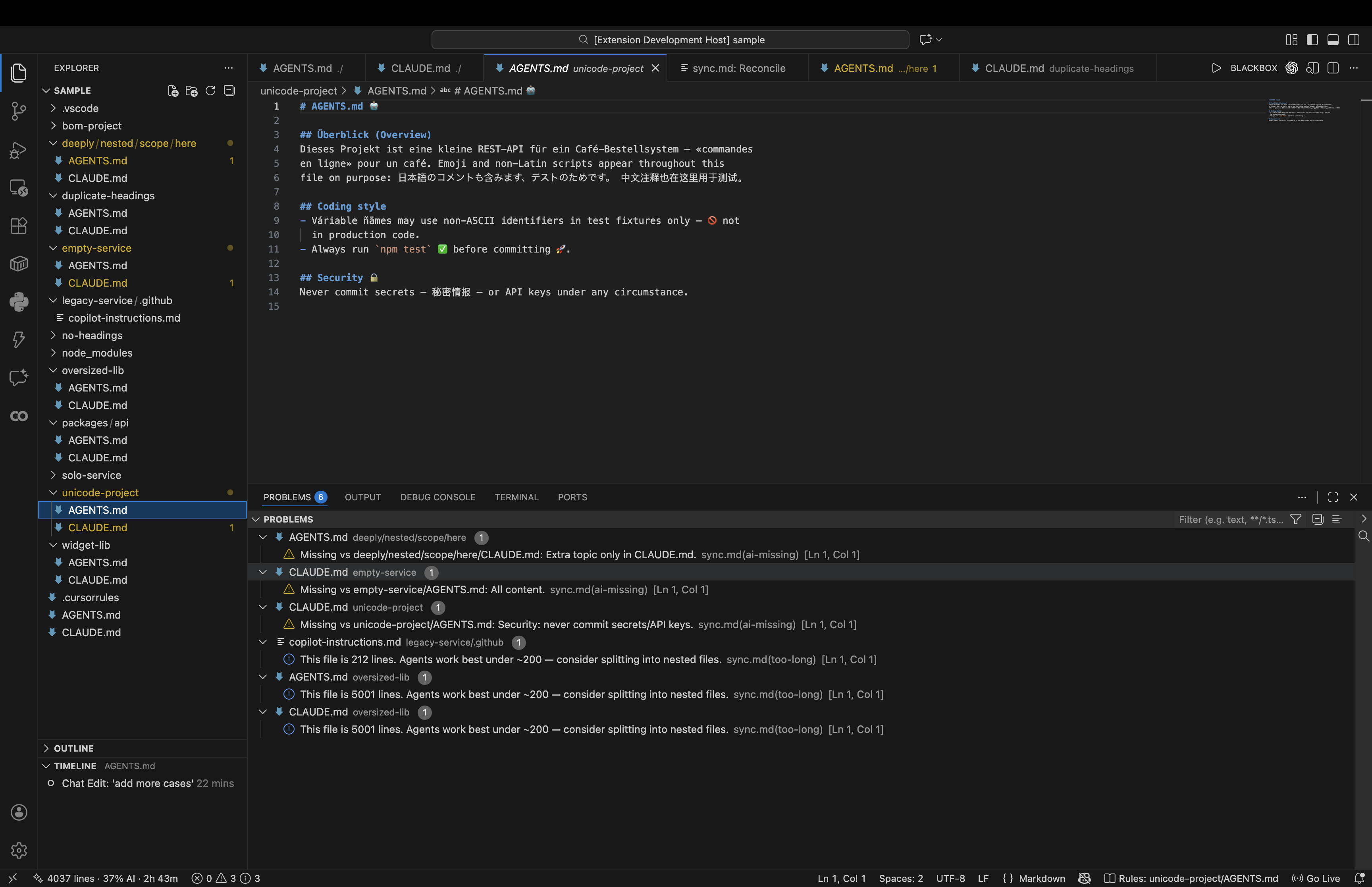Click unicode-project breadcrumb segment
Screen dimensions: 1372x887
point(298,91)
